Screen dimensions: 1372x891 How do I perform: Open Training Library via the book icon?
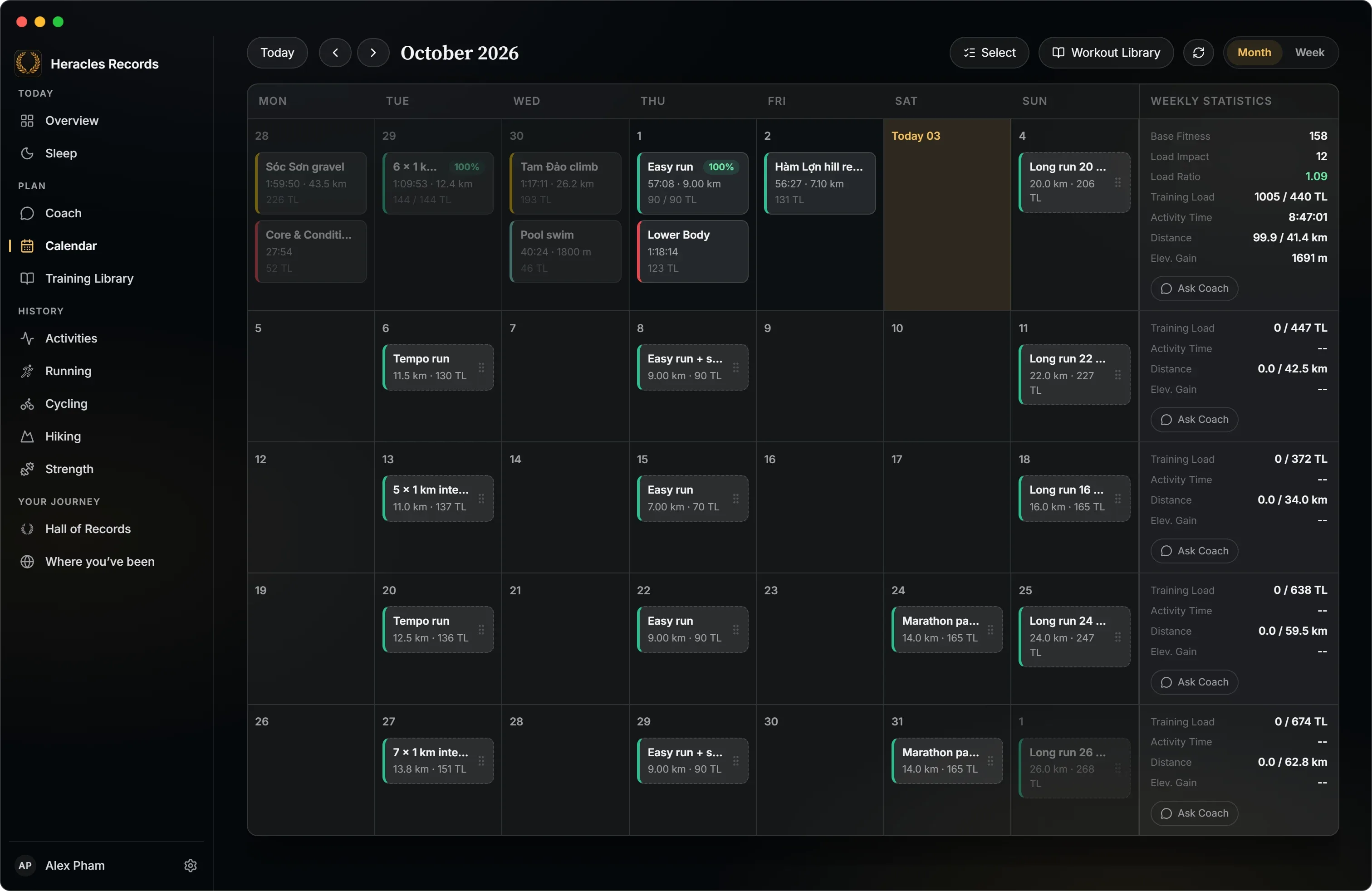pos(27,279)
